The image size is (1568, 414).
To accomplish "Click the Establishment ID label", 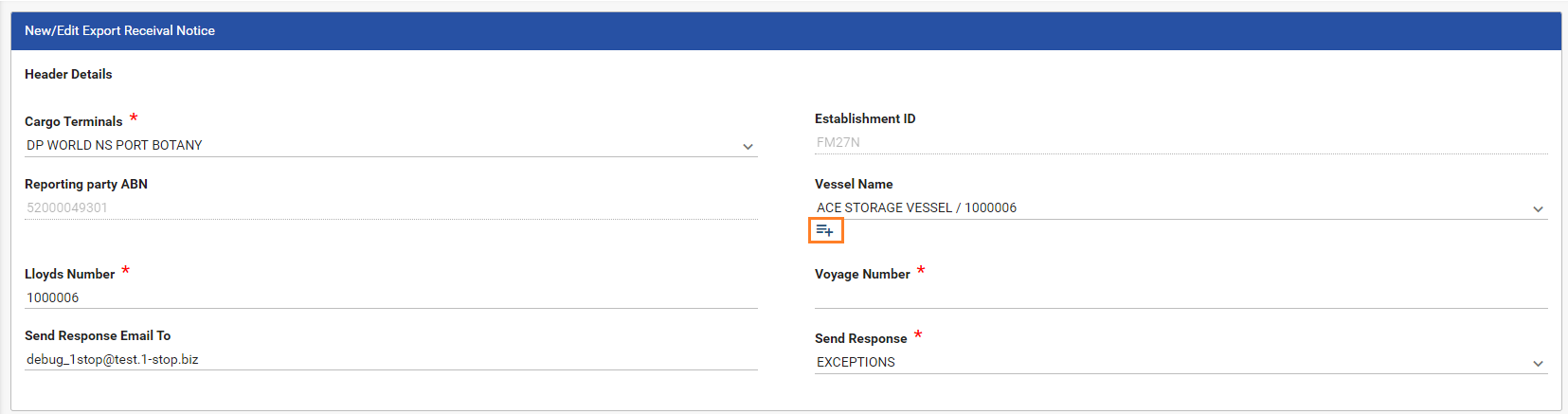I will coord(864,118).
